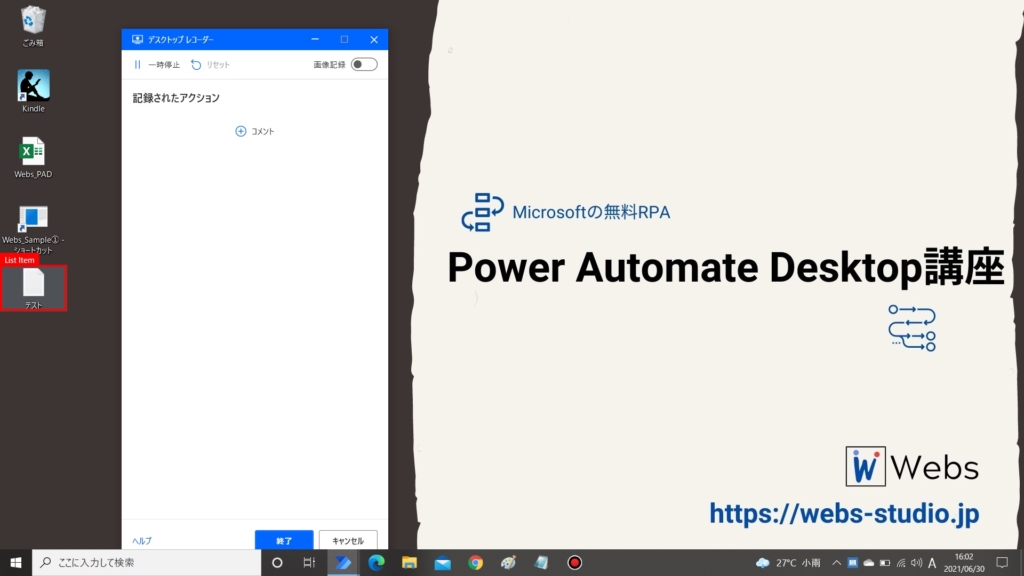Open the notepad-style app on taskbar
Viewport: 1024px width, 576px height.
[x=541, y=562]
